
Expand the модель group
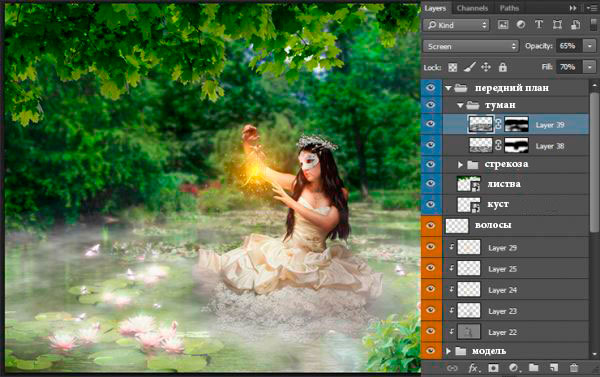tap(448, 351)
